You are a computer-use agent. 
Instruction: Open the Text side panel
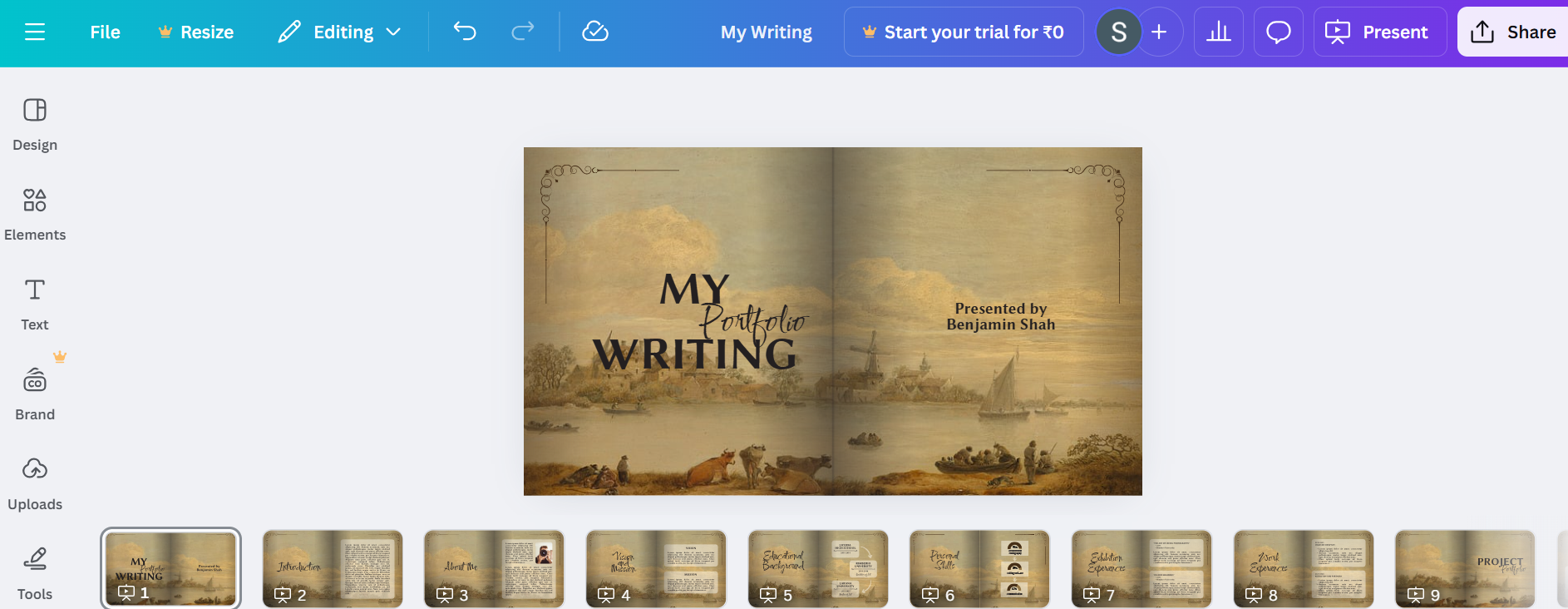tap(35, 304)
